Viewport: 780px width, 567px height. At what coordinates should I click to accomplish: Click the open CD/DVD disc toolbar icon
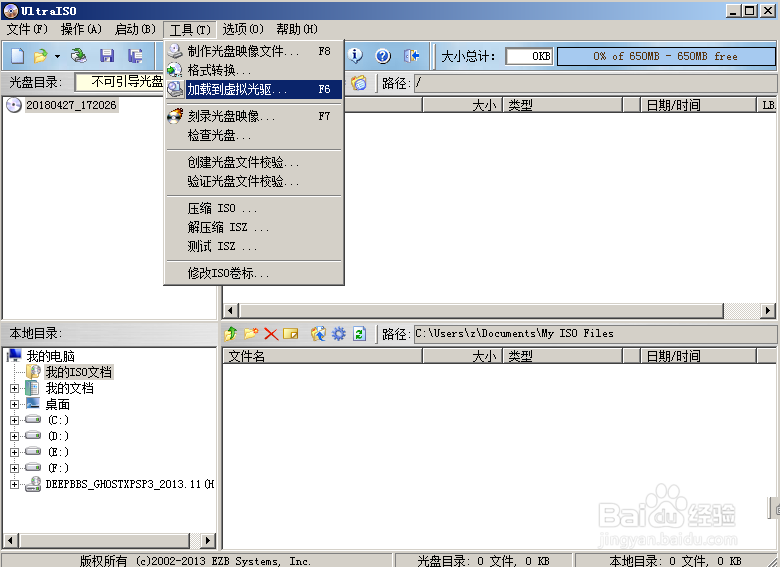79,56
